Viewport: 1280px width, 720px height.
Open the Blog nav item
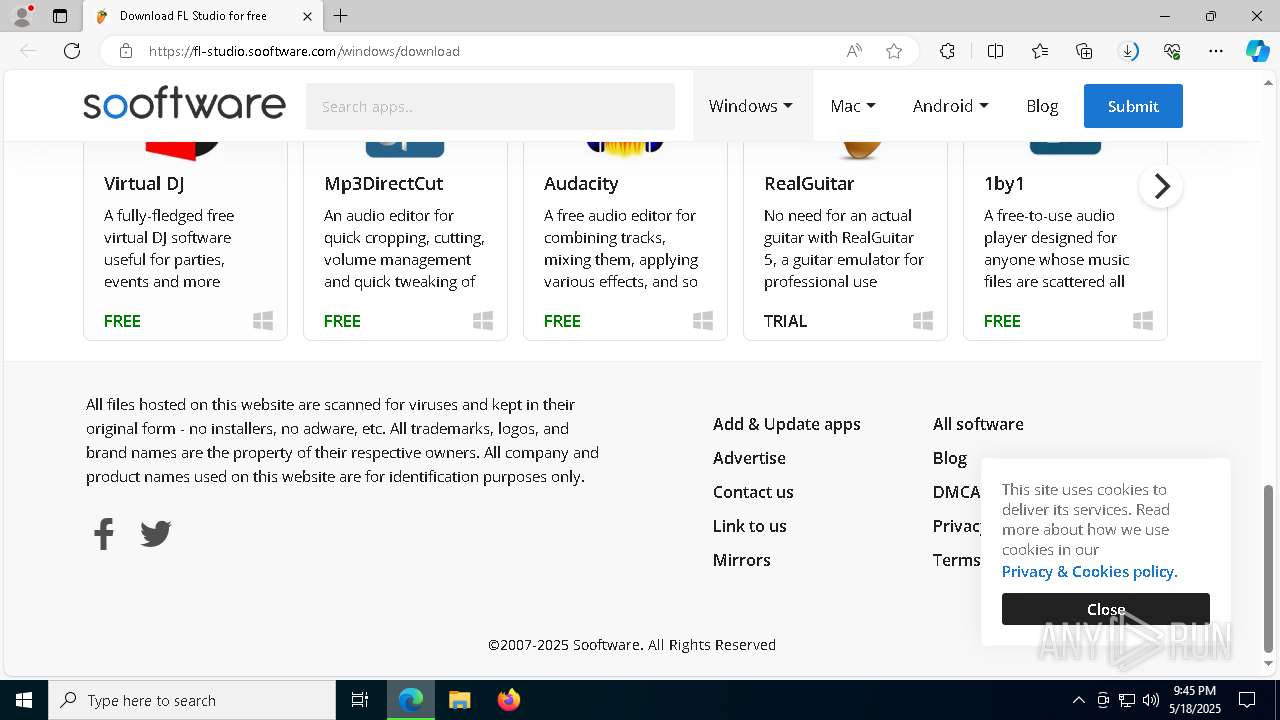[x=1042, y=106]
